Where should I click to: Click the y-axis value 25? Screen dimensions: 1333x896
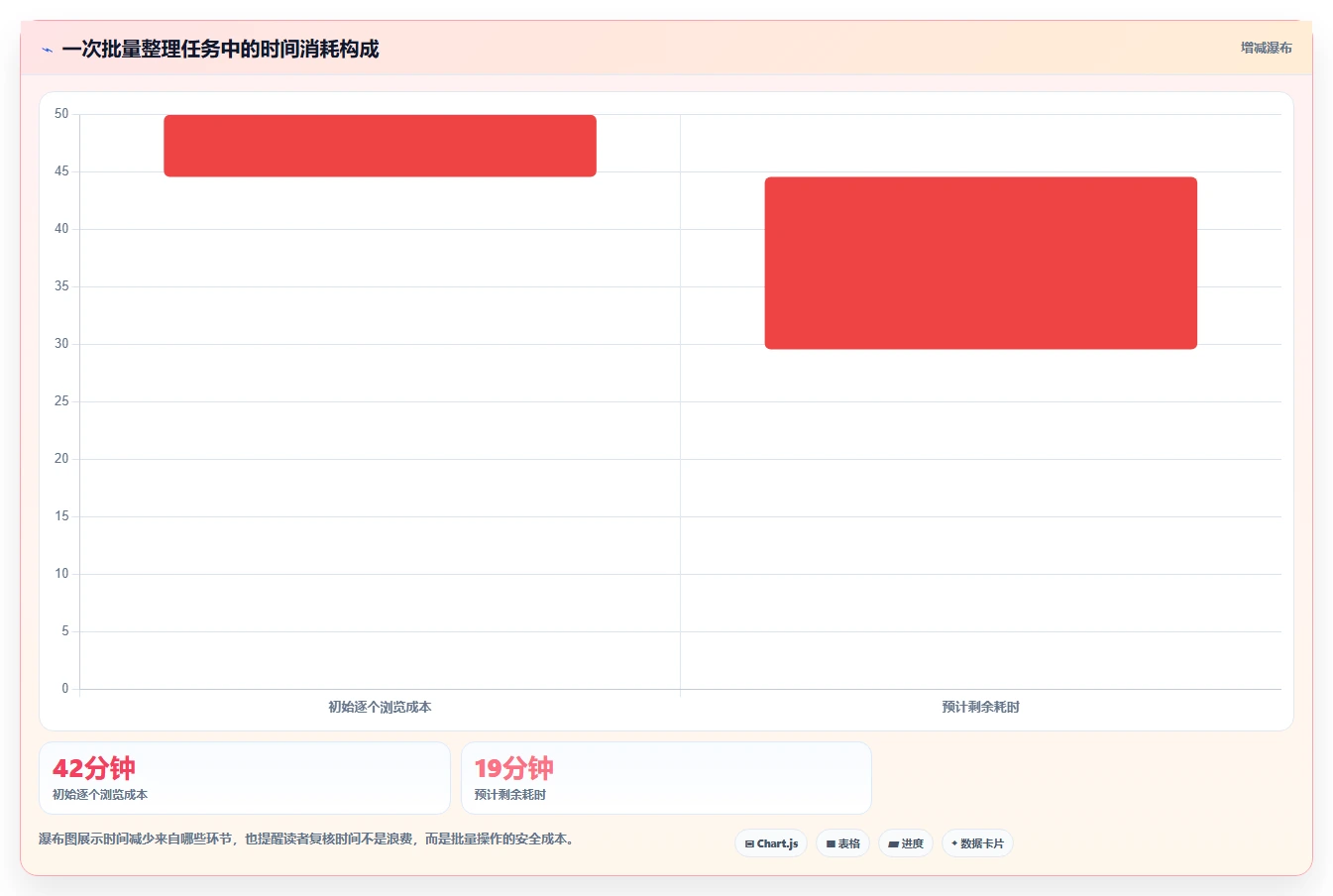[x=61, y=401]
